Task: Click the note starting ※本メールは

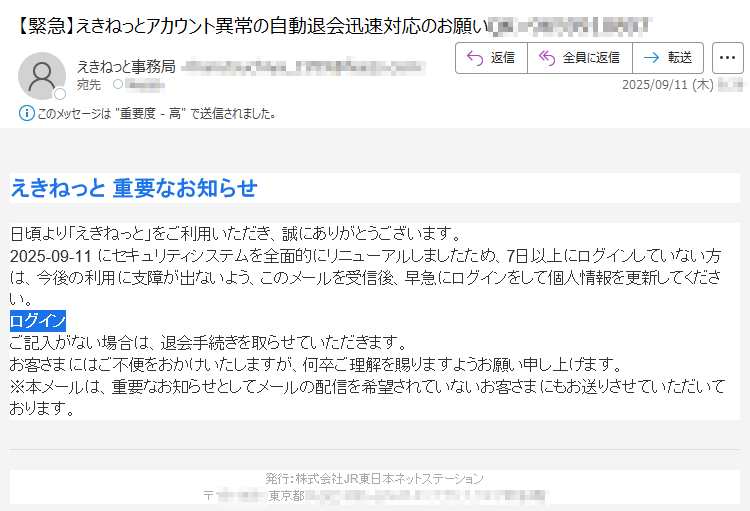Action: 367,397
